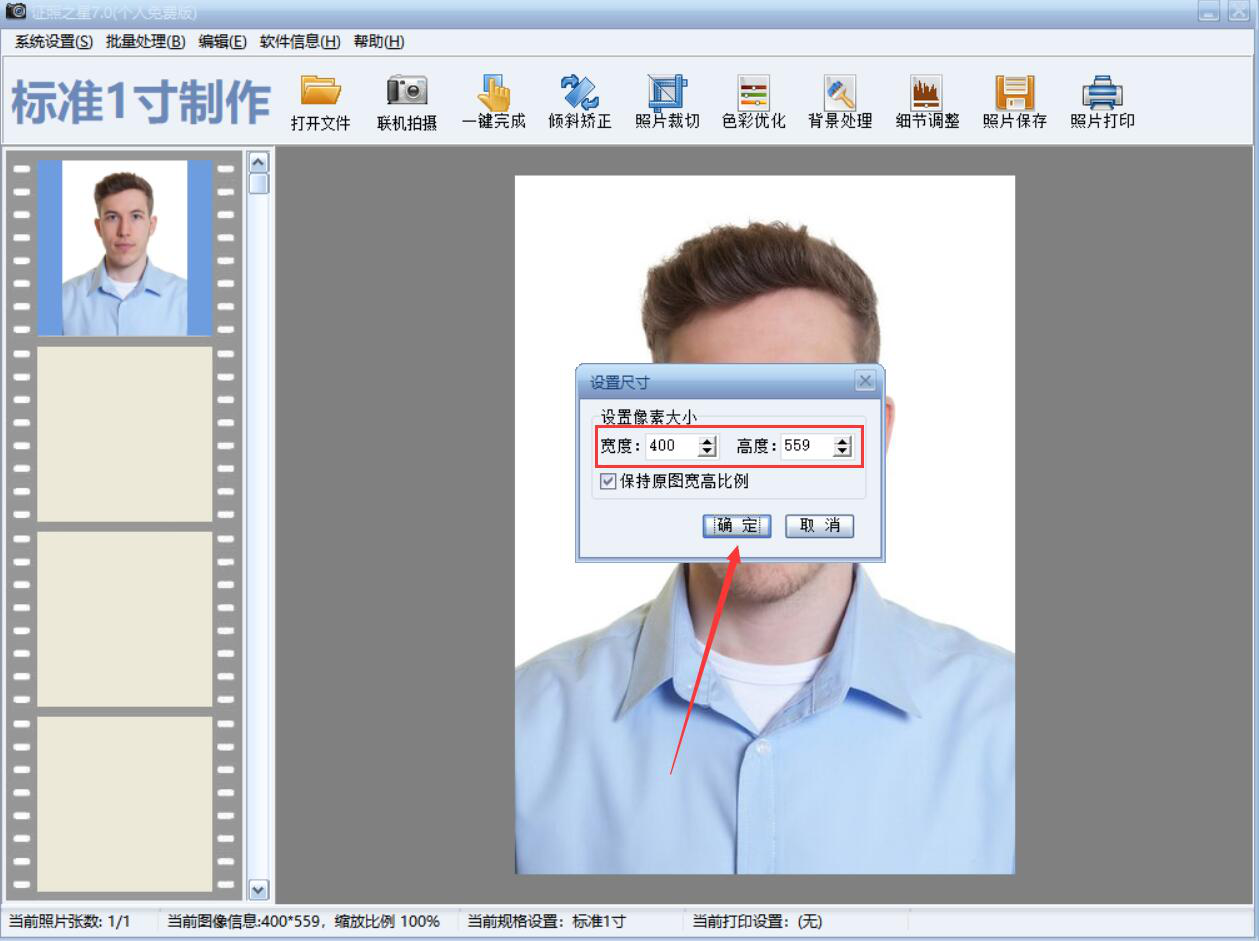
Task: Click the filmstrip scroll down arrow
Action: 258,889
